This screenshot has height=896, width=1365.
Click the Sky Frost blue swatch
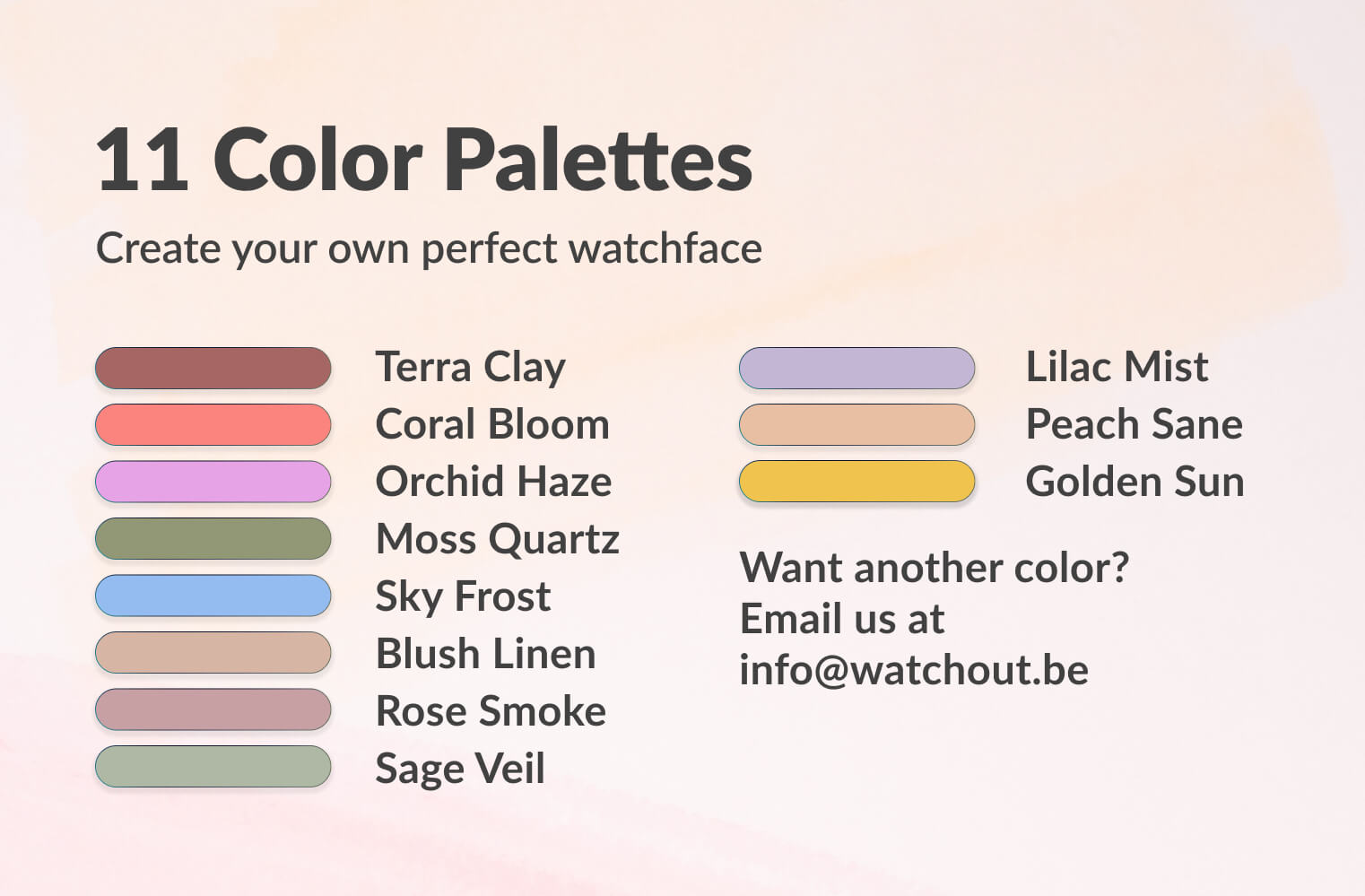(x=213, y=596)
